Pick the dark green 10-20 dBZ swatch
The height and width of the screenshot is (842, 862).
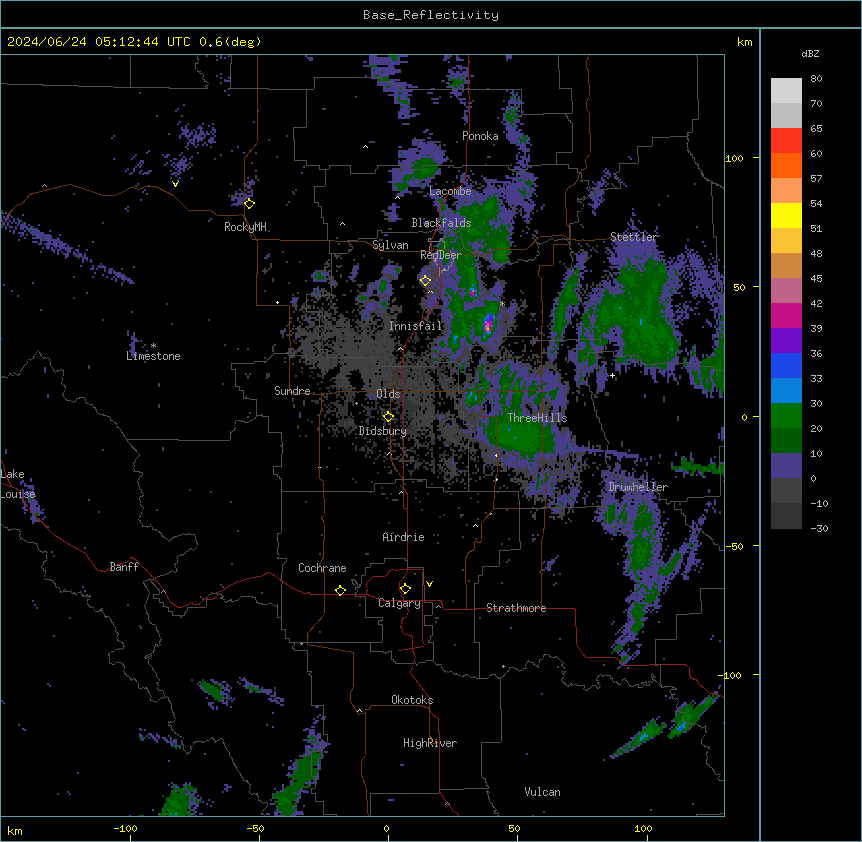786,441
